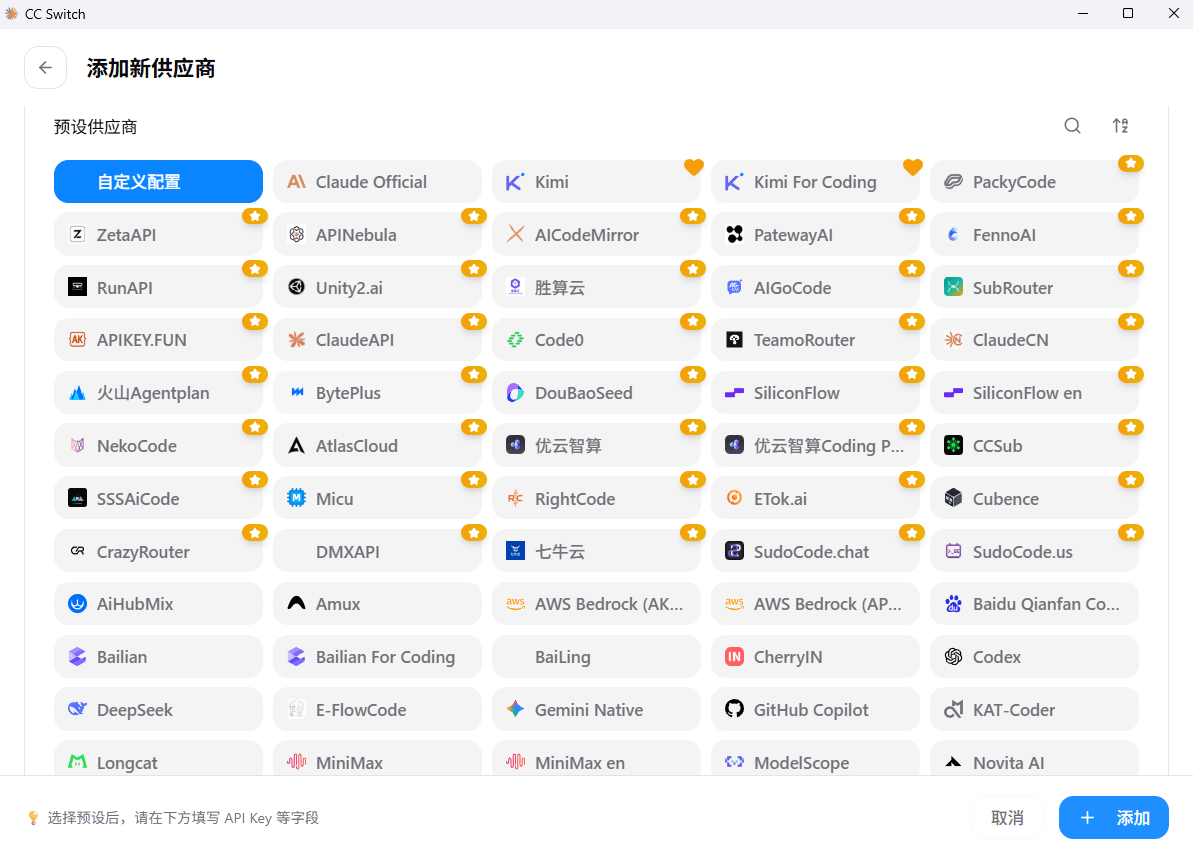Pick the DMXAPI provider
The image size is (1193, 849).
coord(377,551)
